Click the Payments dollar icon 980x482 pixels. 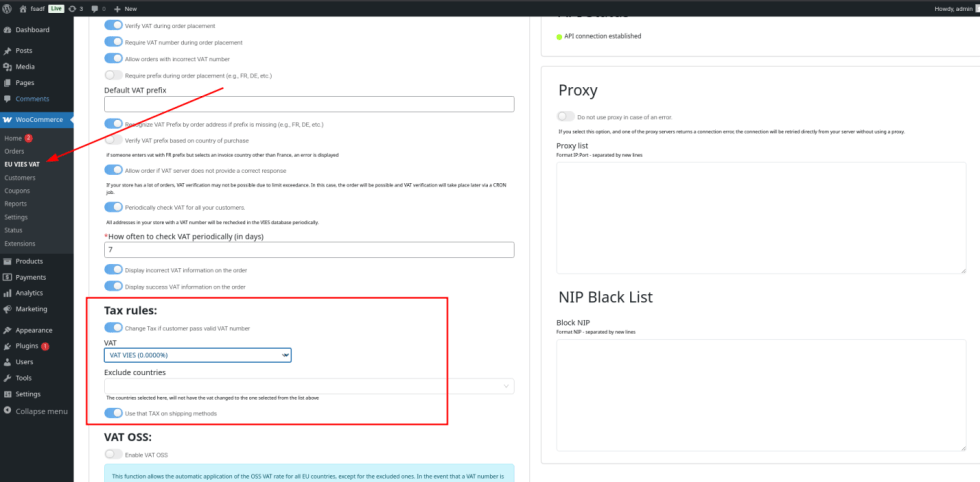8,277
